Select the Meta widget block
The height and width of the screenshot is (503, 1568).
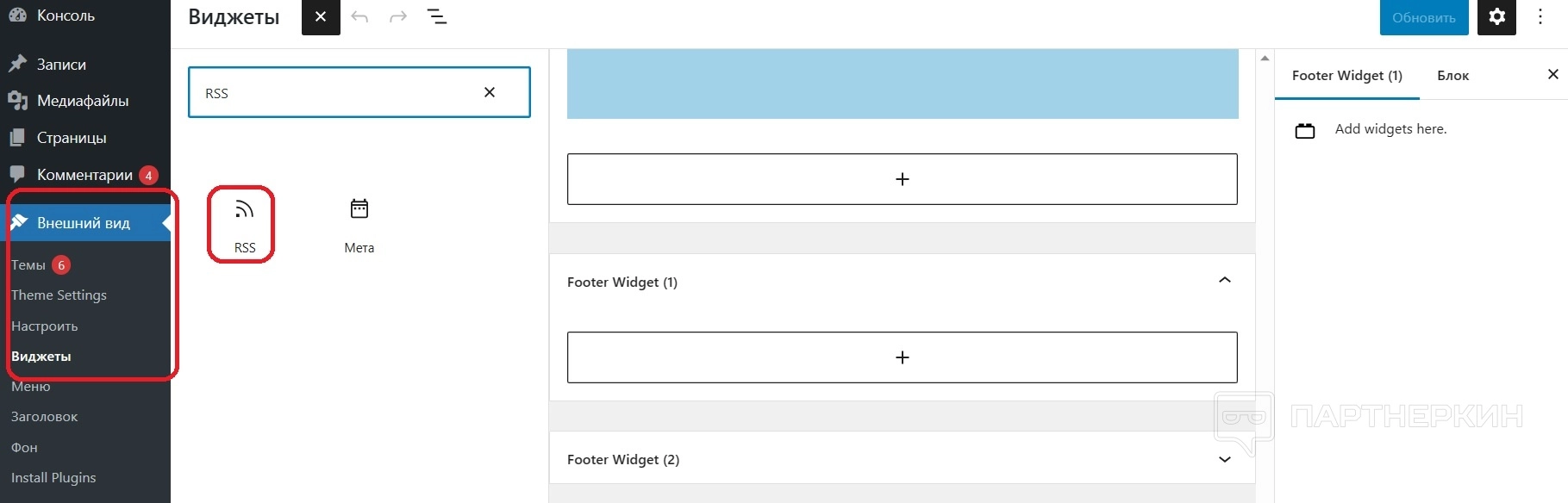click(359, 225)
